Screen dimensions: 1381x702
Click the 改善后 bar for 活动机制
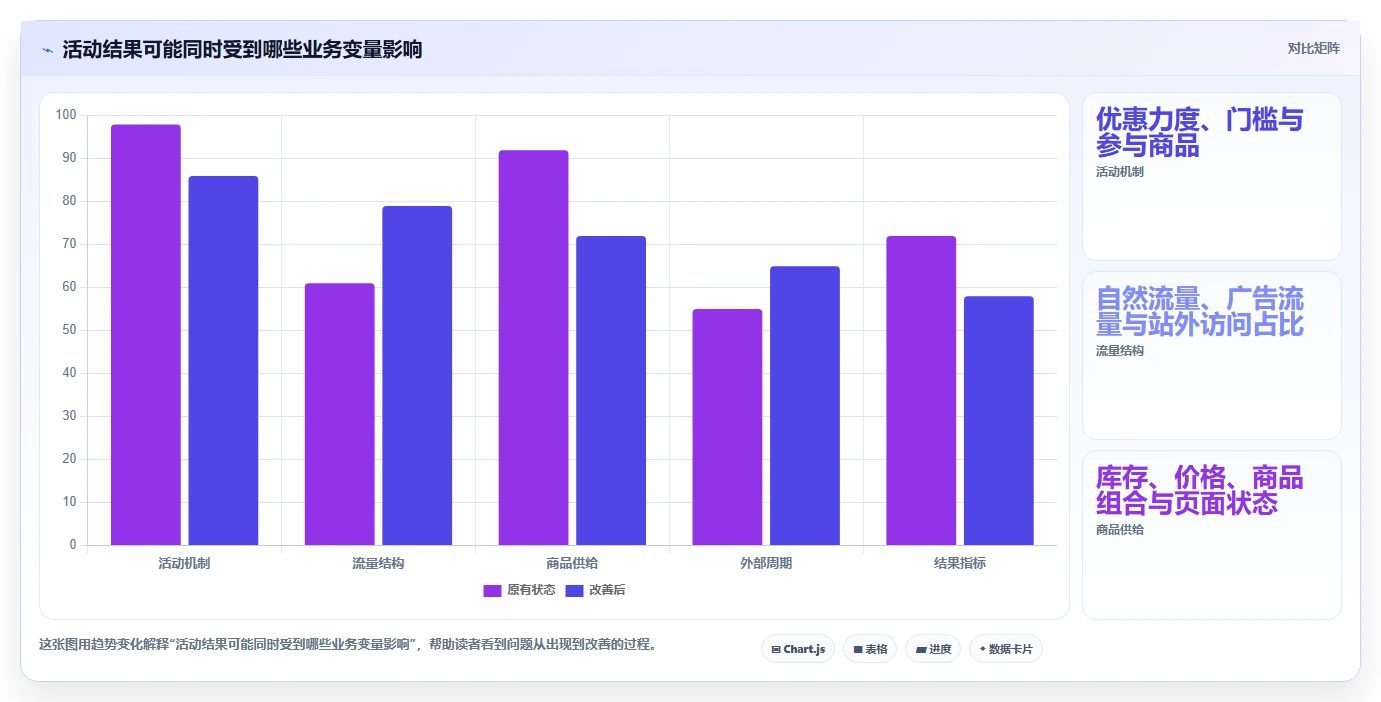[223, 361]
